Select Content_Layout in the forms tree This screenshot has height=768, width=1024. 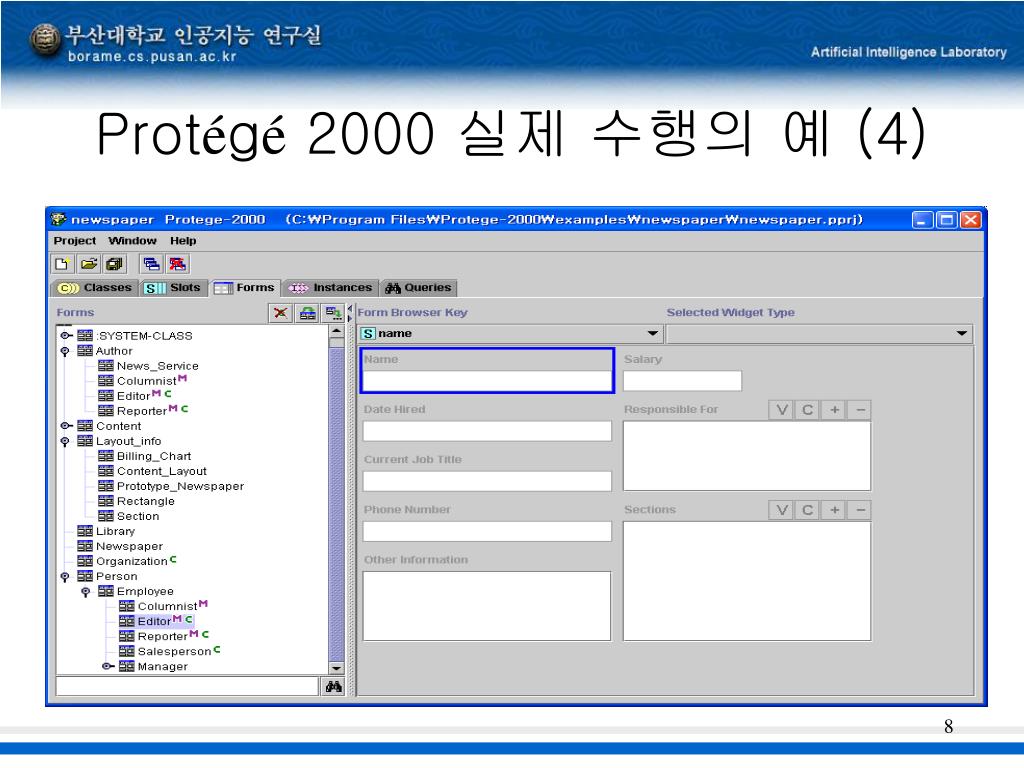coord(161,471)
